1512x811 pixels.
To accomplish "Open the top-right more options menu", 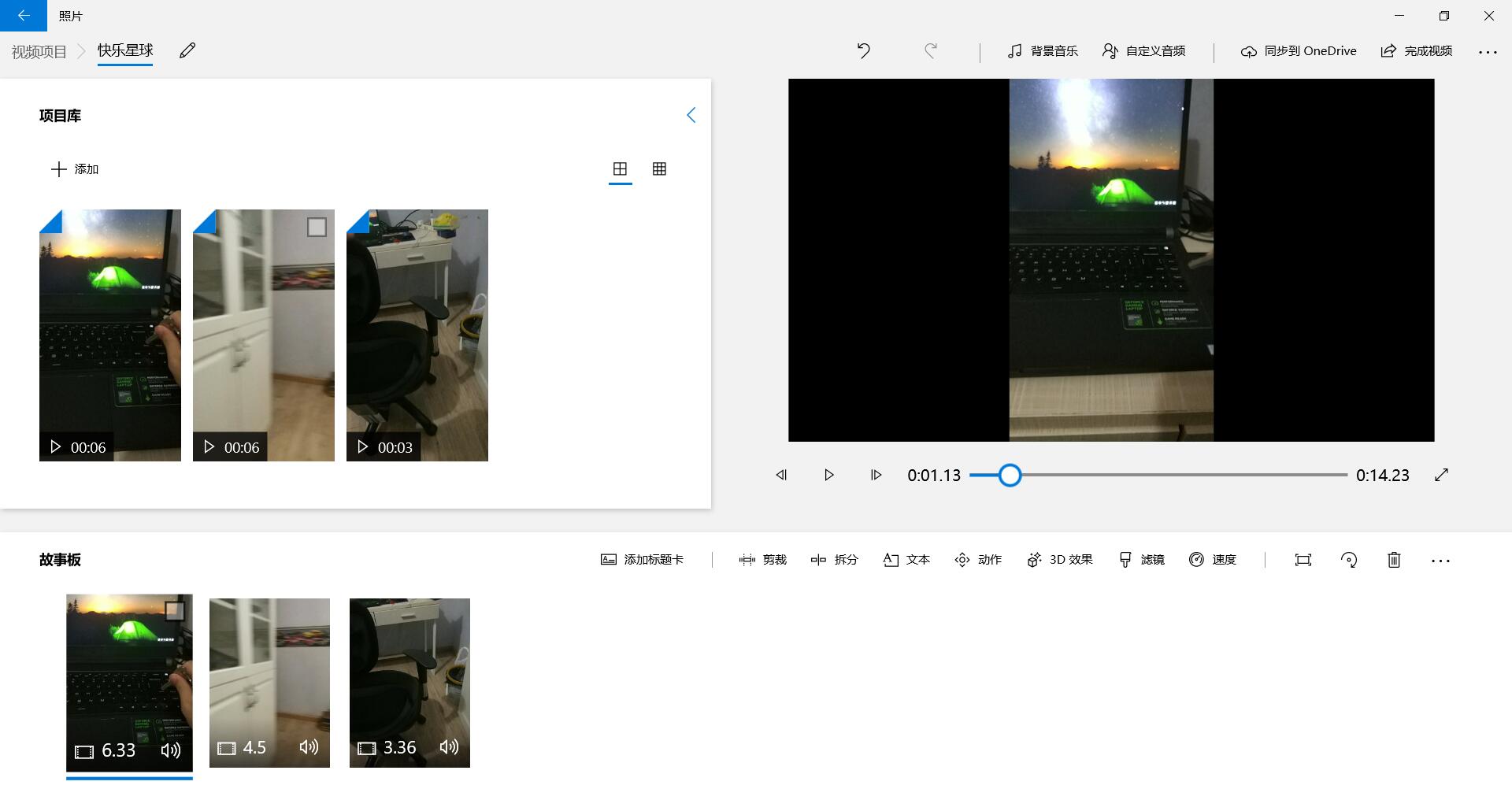I will coord(1488,52).
